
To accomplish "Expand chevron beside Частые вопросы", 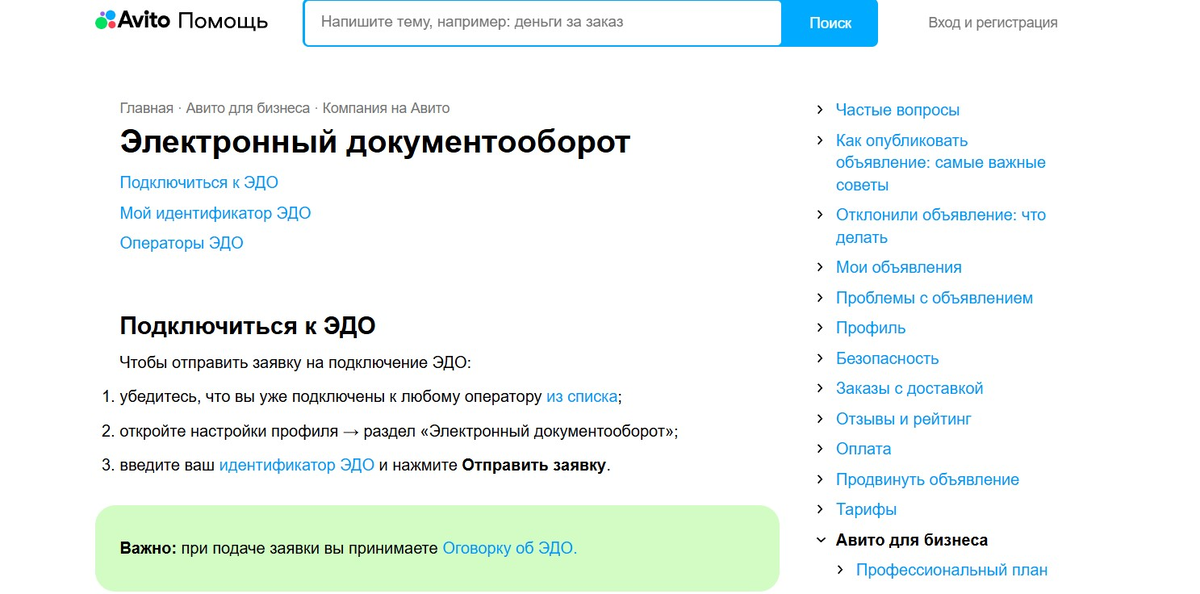I will click(820, 110).
